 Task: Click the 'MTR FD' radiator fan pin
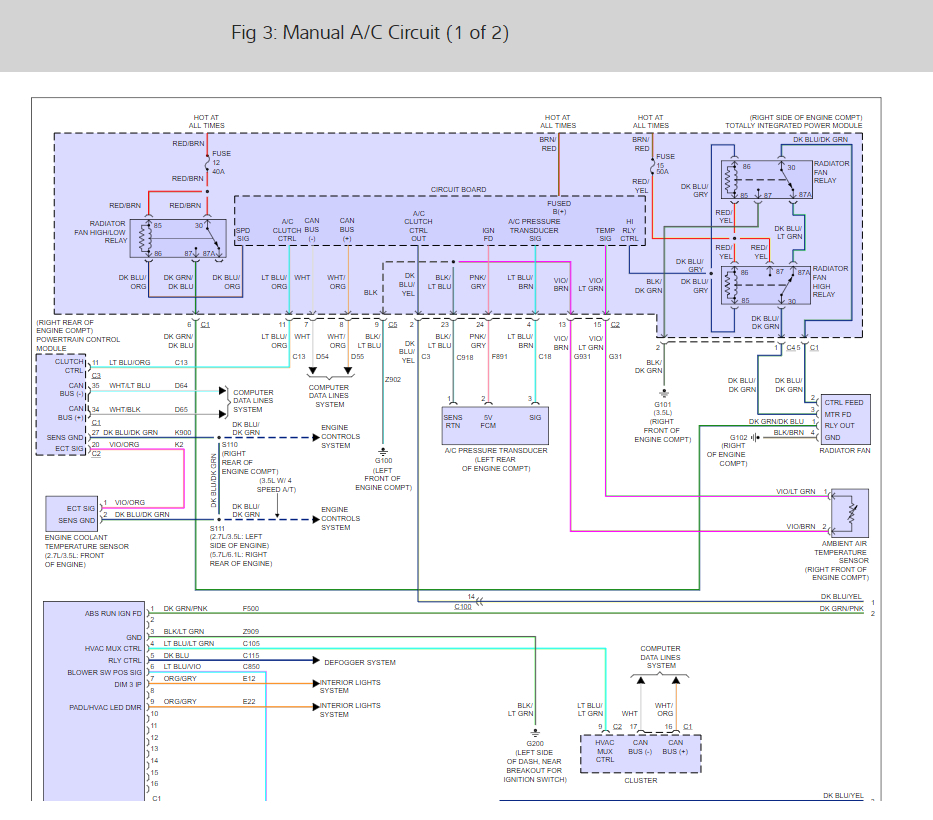tap(837, 414)
